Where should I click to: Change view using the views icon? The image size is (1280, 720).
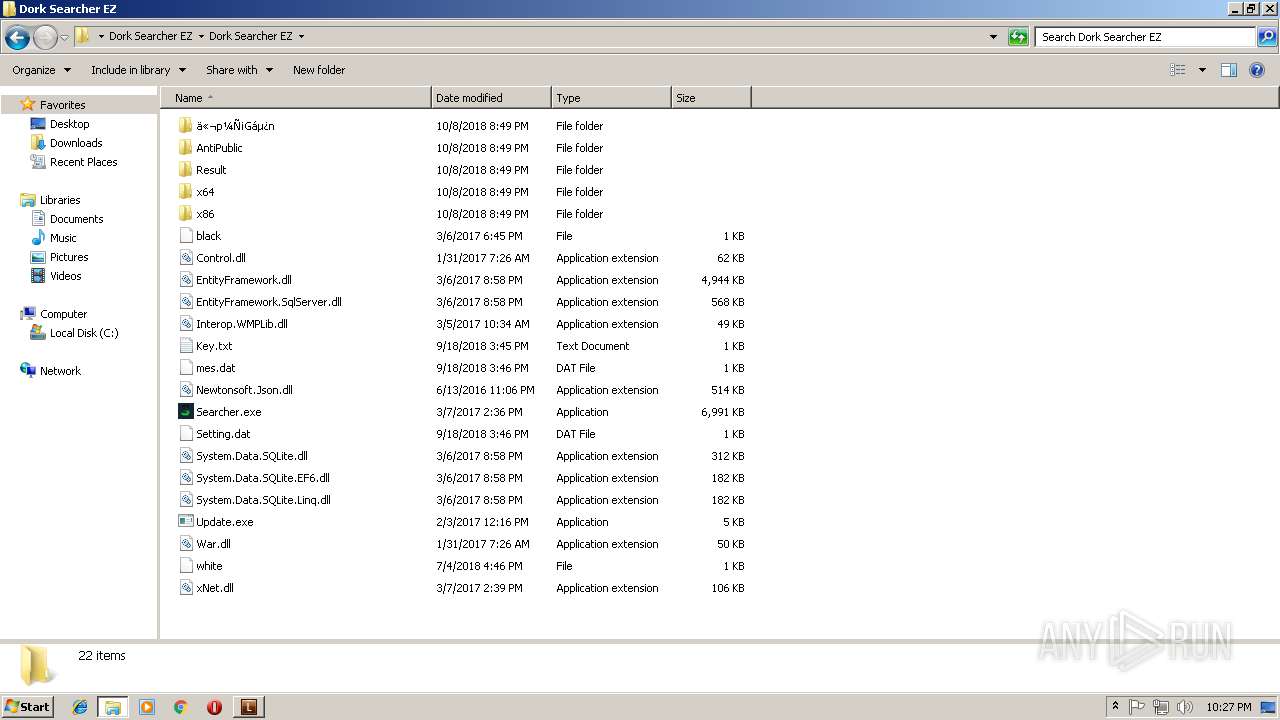pyautogui.click(x=1178, y=70)
